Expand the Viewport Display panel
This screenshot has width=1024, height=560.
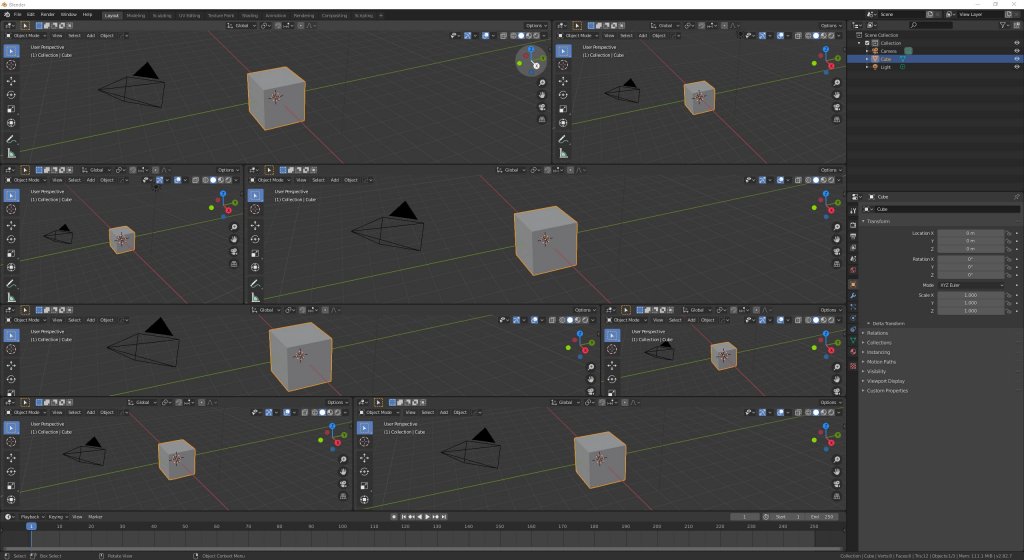tap(886, 381)
